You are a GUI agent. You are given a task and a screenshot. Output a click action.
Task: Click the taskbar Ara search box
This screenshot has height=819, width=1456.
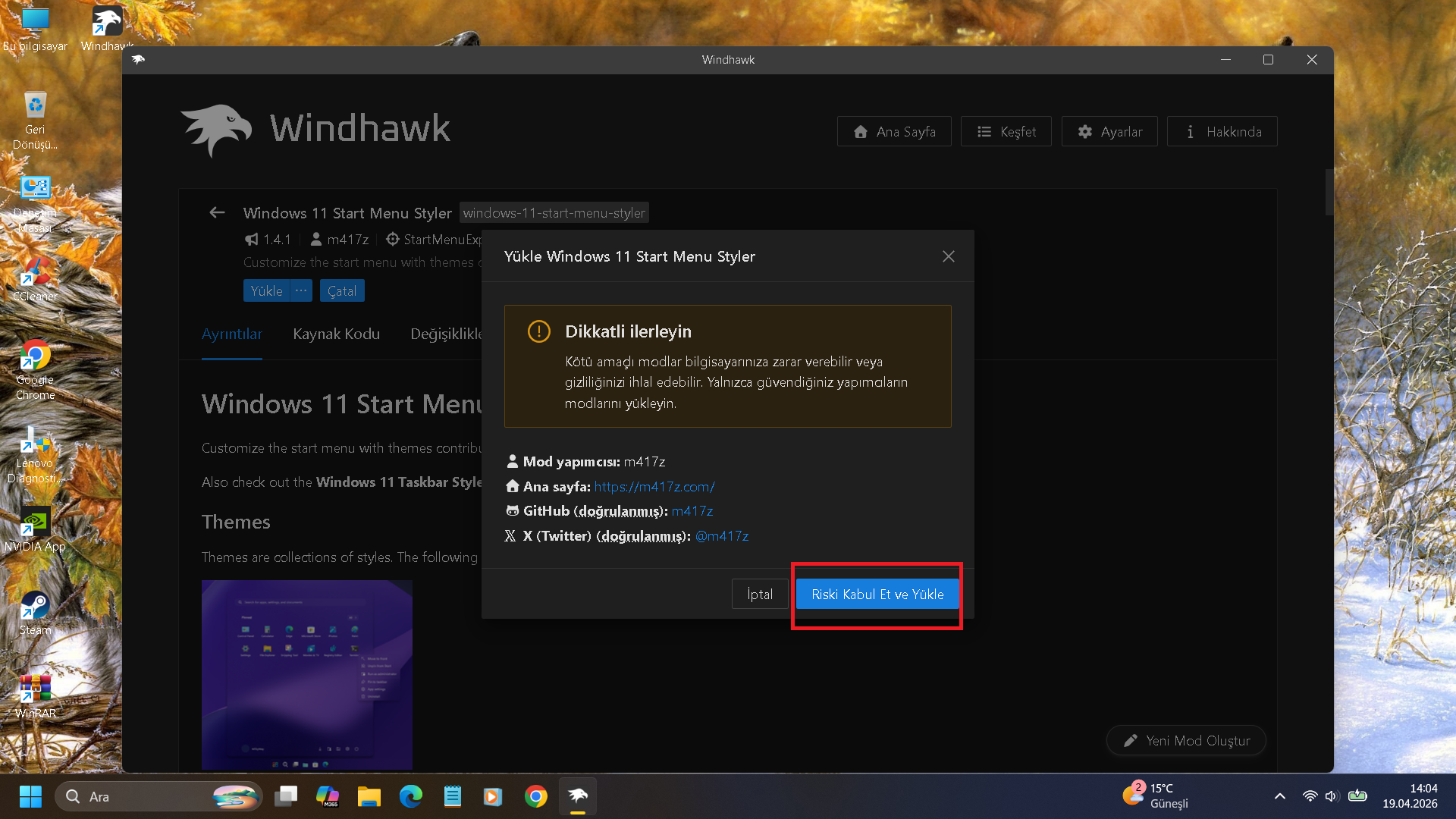point(158,797)
